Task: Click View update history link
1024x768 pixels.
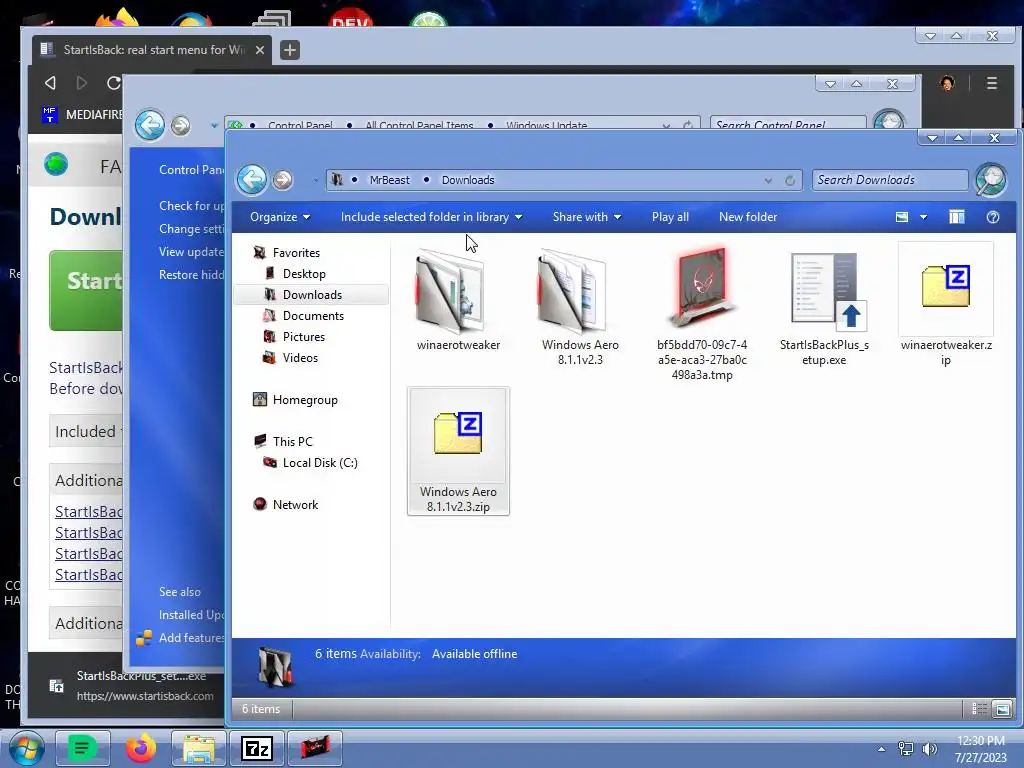Action: click(x=191, y=252)
